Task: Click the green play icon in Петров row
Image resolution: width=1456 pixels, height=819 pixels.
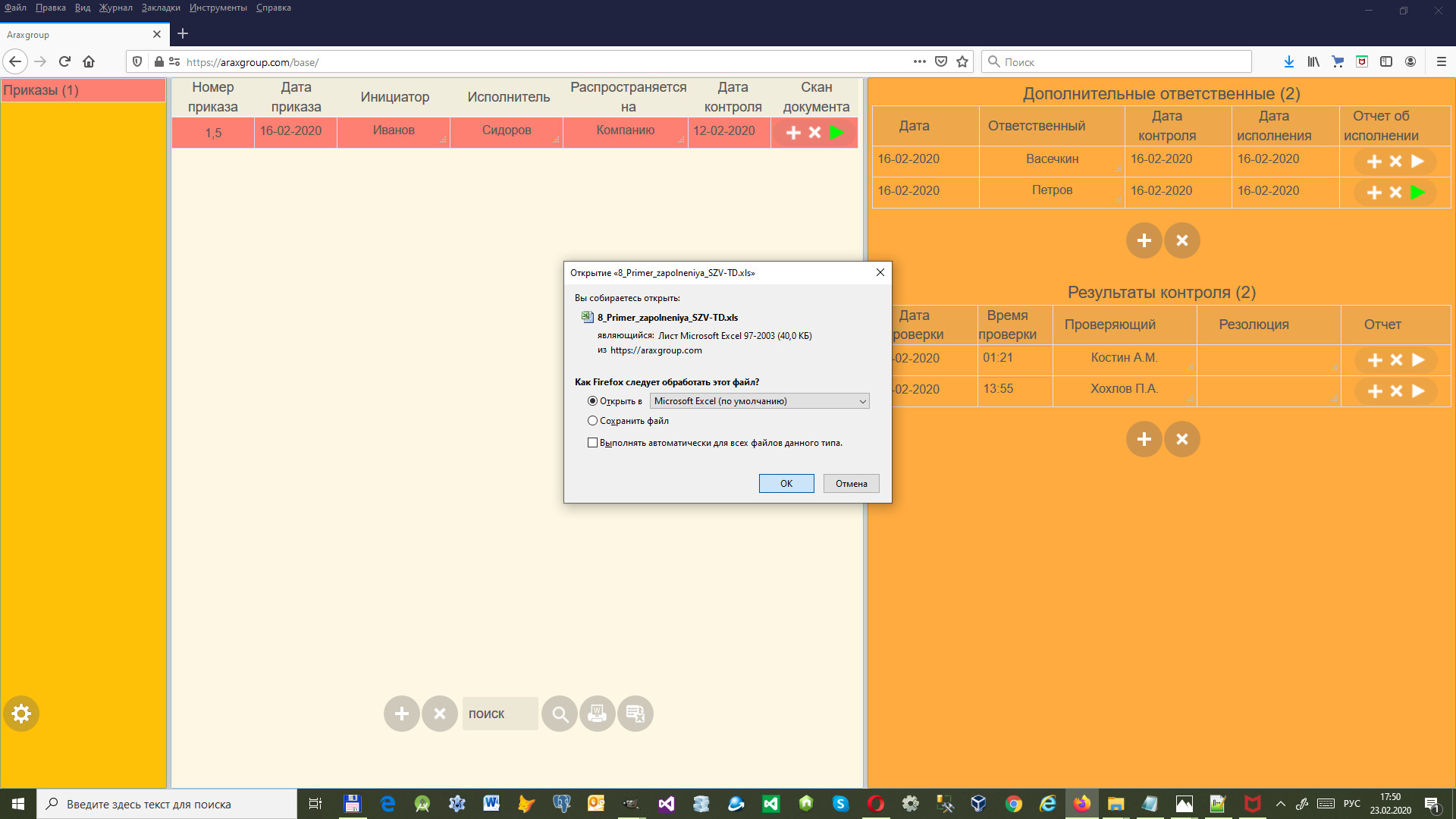Action: click(x=1417, y=193)
